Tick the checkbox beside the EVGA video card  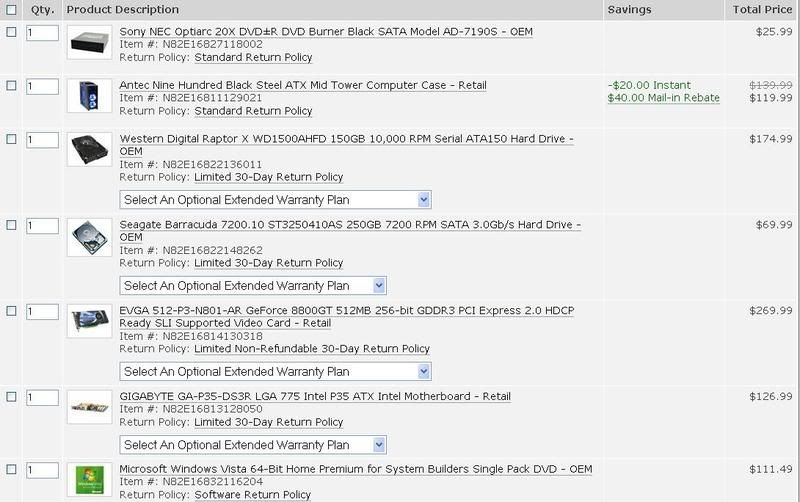(x=11, y=311)
